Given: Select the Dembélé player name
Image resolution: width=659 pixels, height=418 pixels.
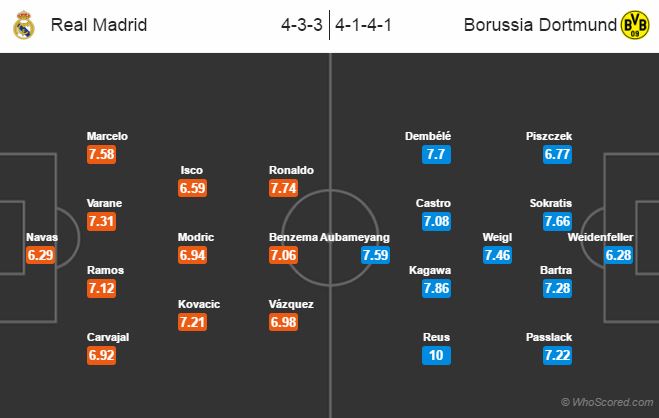Looking at the screenshot, I should [428, 136].
